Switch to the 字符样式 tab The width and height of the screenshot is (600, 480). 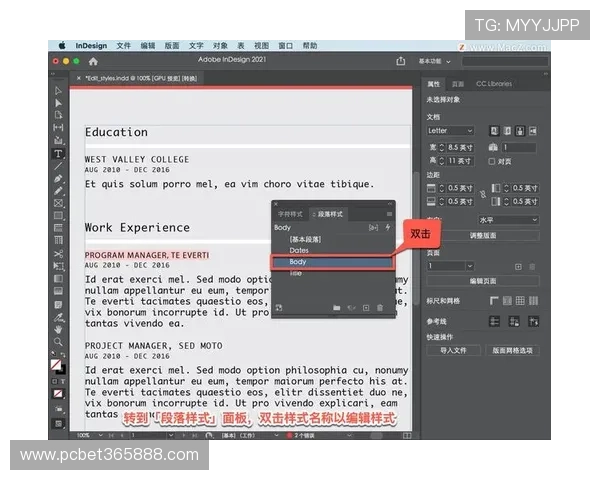[289, 214]
